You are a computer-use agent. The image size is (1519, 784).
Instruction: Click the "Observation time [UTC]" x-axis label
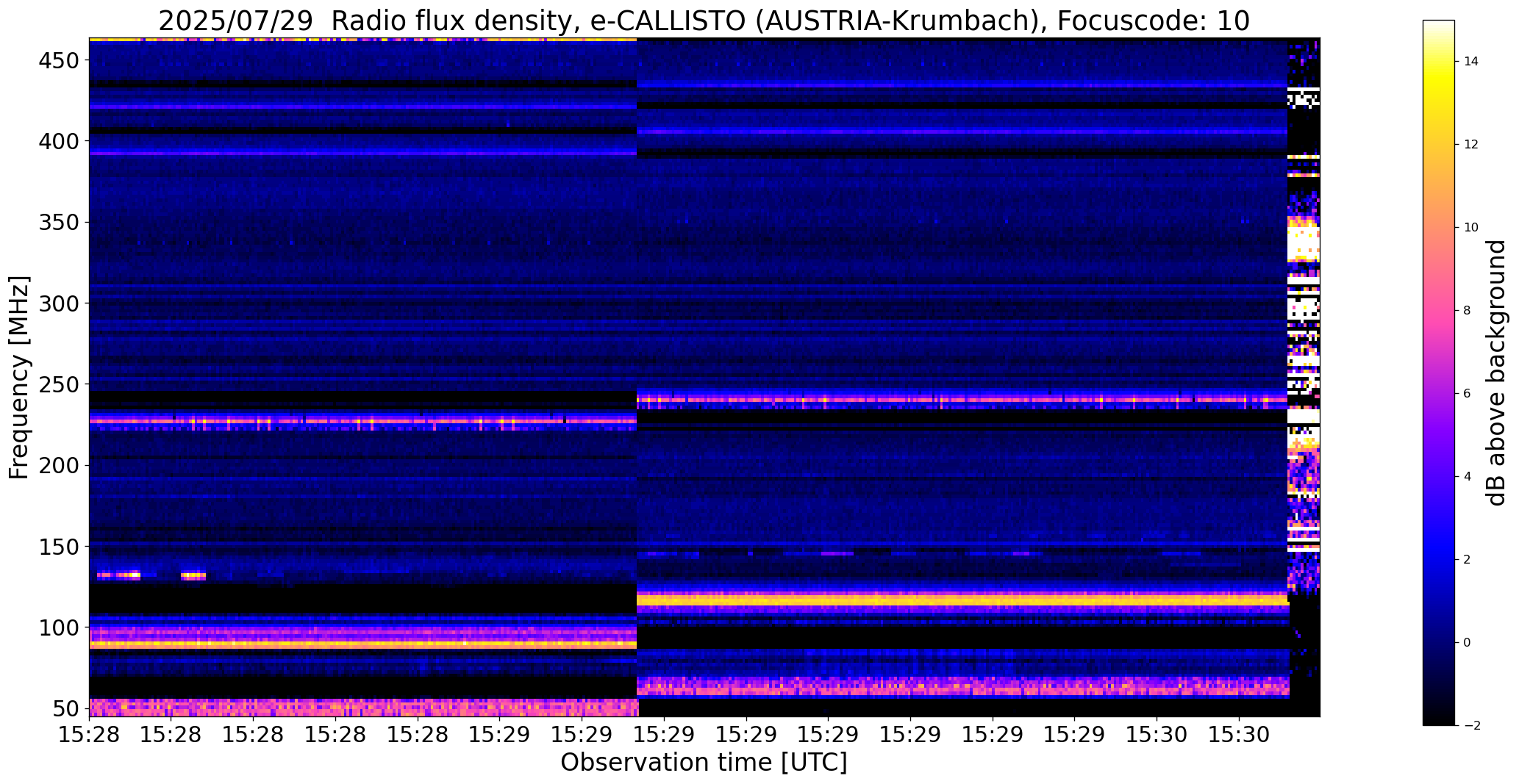pos(704,762)
